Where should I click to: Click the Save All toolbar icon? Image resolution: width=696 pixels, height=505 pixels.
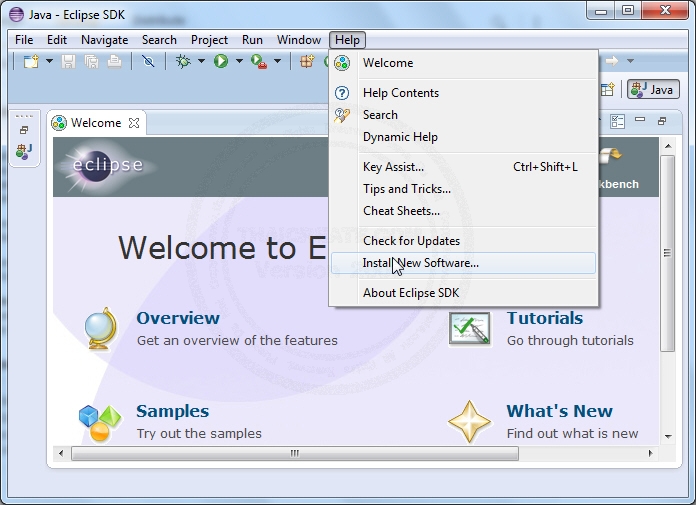[x=91, y=61]
